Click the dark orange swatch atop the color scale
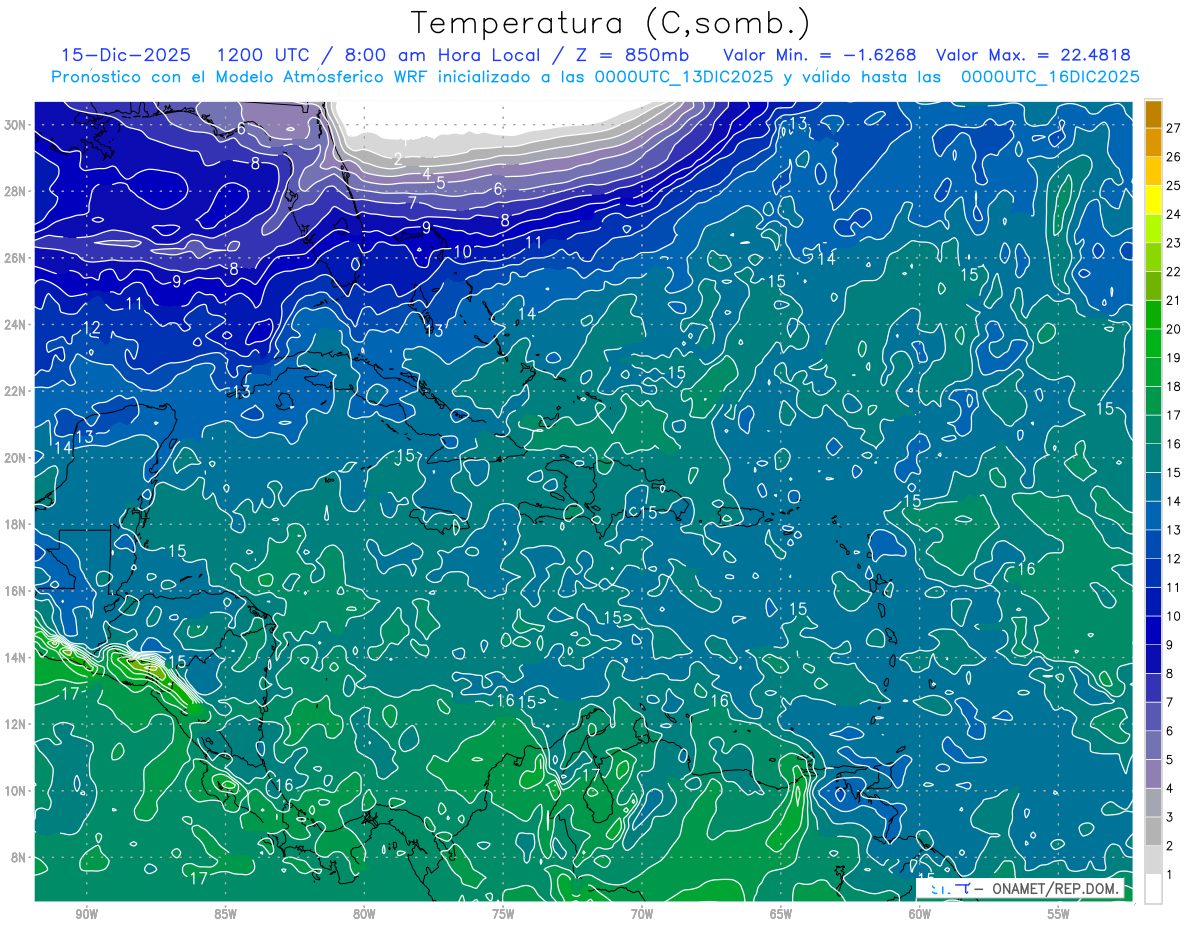 [x=1153, y=113]
